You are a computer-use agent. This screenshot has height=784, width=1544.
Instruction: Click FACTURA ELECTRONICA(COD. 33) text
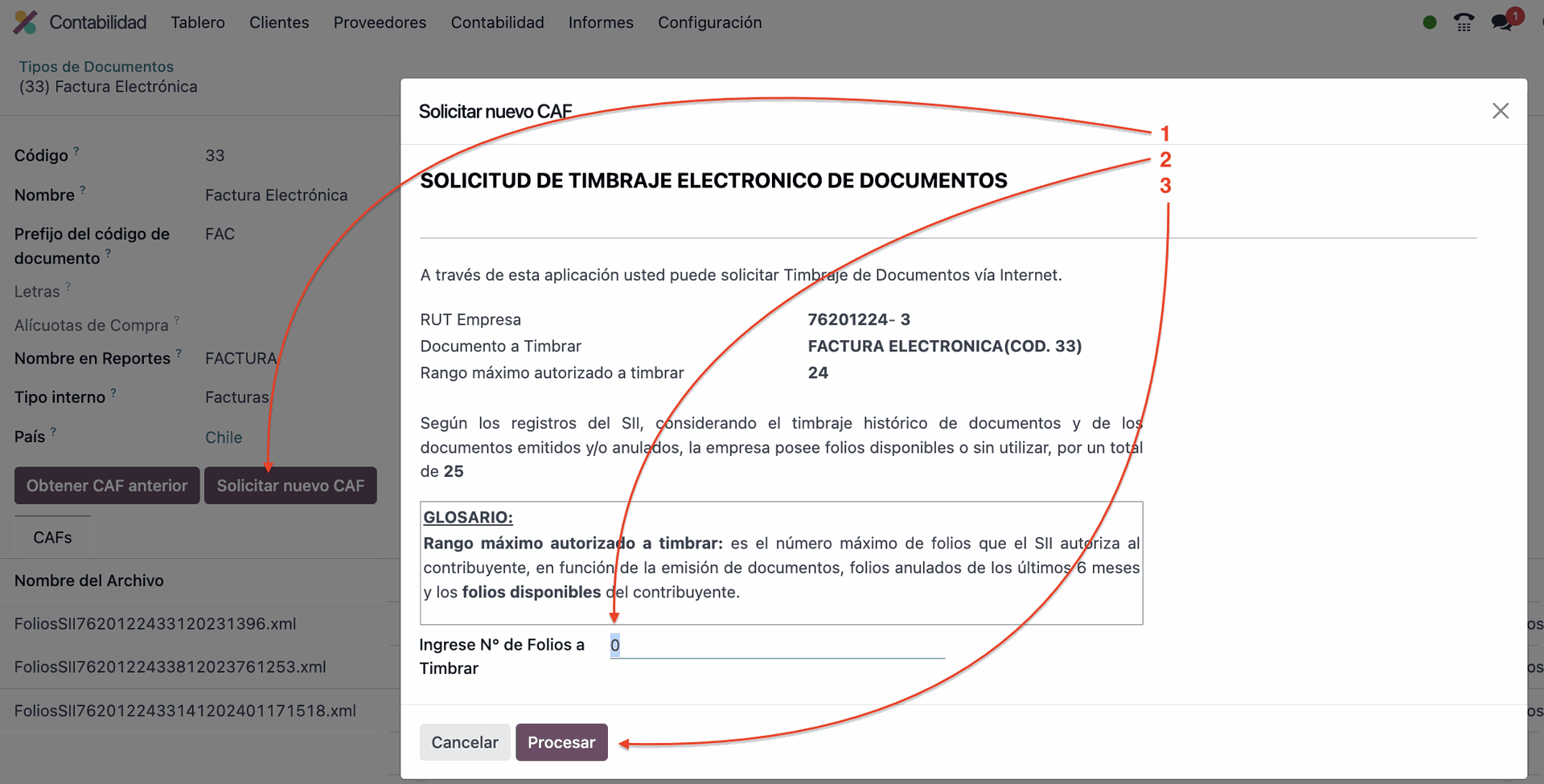945,346
